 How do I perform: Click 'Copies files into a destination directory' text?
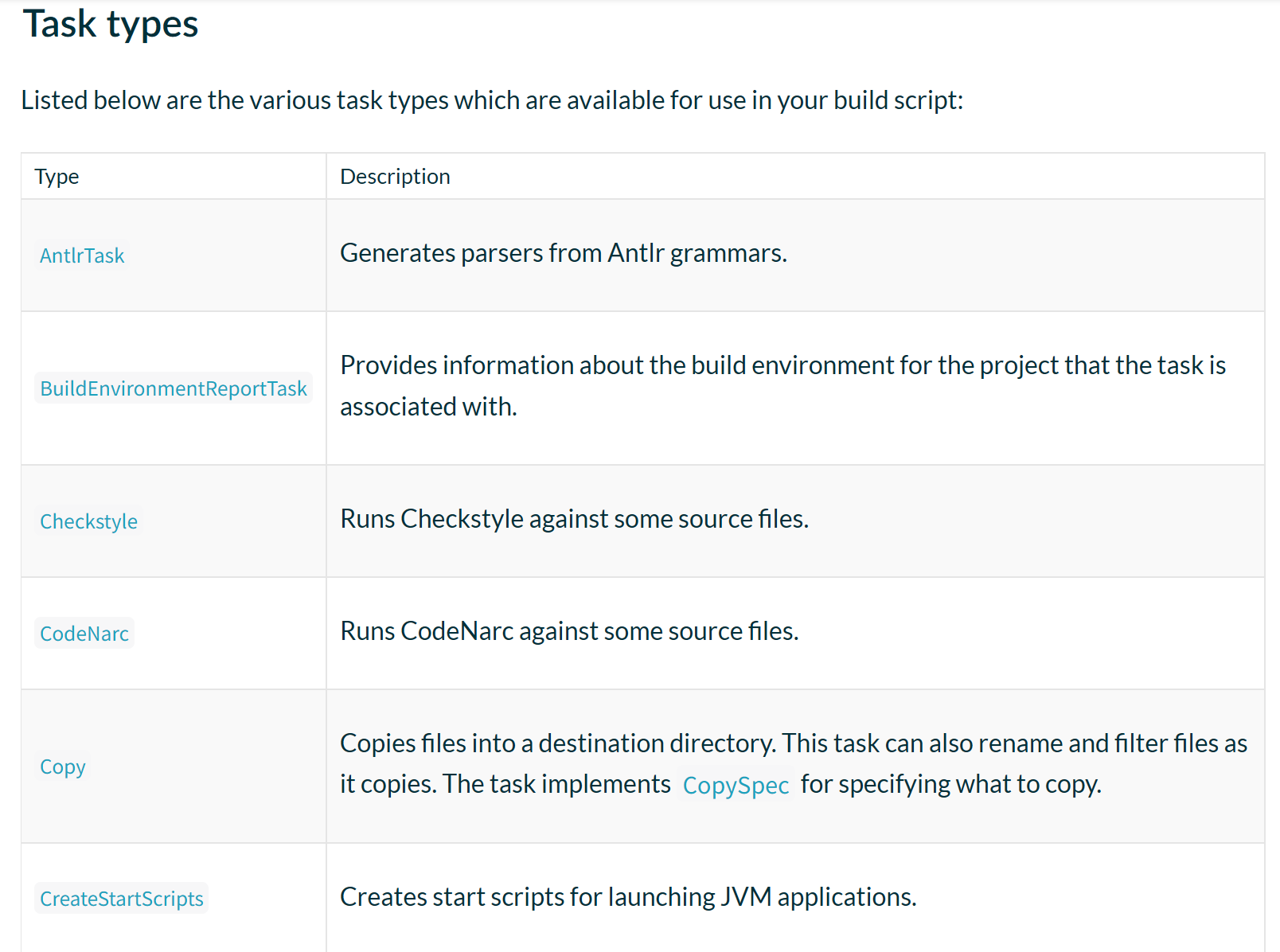click(x=557, y=743)
